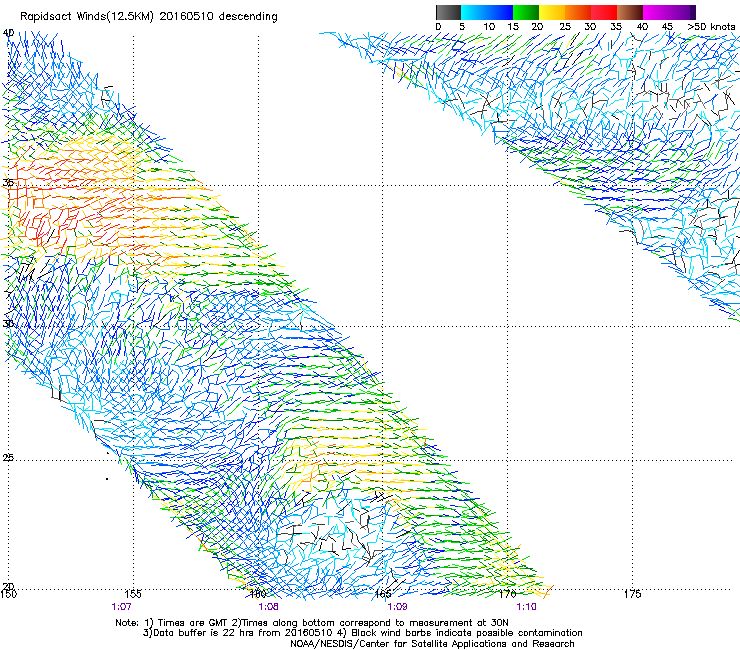This screenshot has width=740, height=650.
Task: Choose the red 30-35 knots legend segment
Action: [604, 12]
